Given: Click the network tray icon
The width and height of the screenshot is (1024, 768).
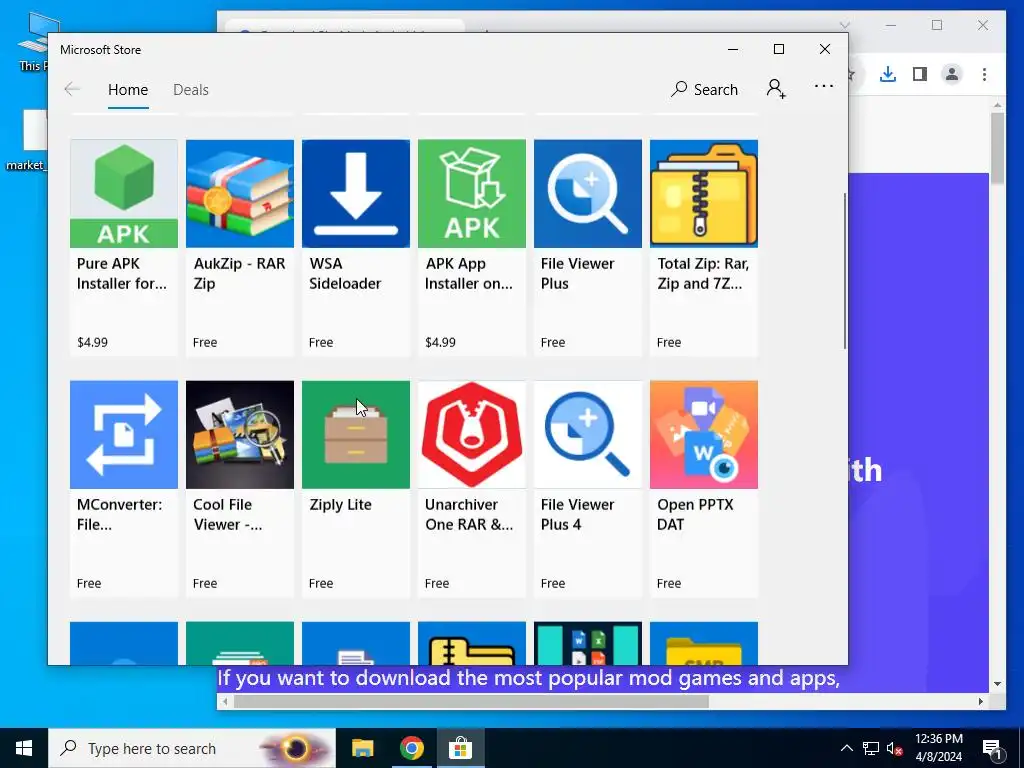Looking at the screenshot, I should 871,748.
